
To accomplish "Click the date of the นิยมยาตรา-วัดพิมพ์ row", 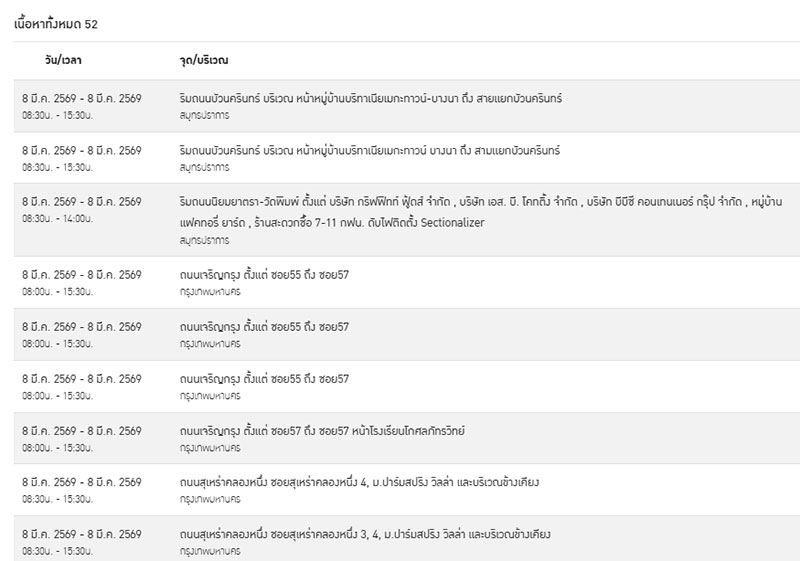I will coord(82,201).
